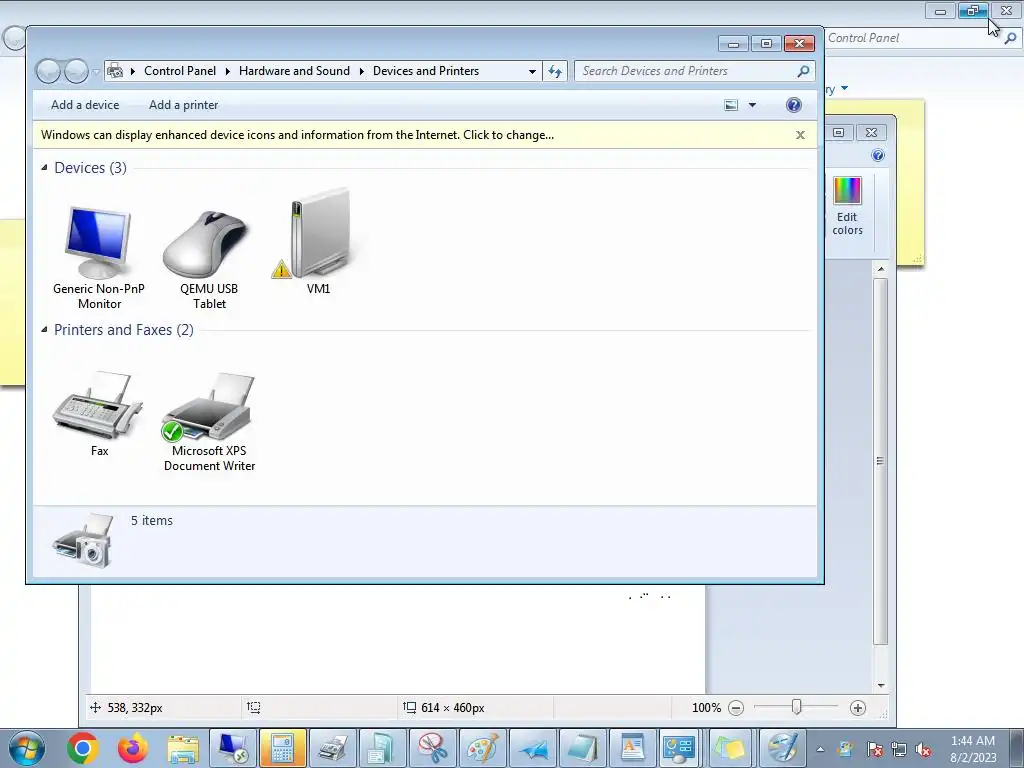Click the green default-printer checkmark badge
1024x768 pixels.
tap(172, 431)
